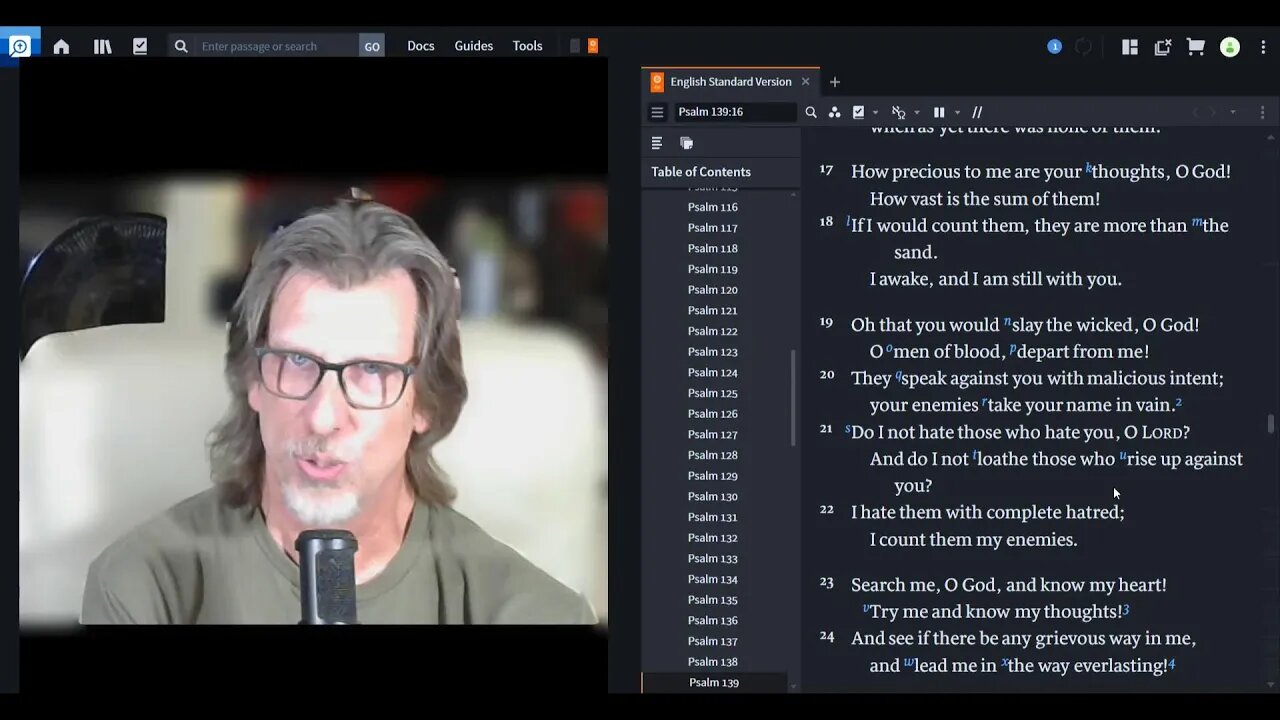Click the sync status circular icon

pyautogui.click(x=1083, y=46)
